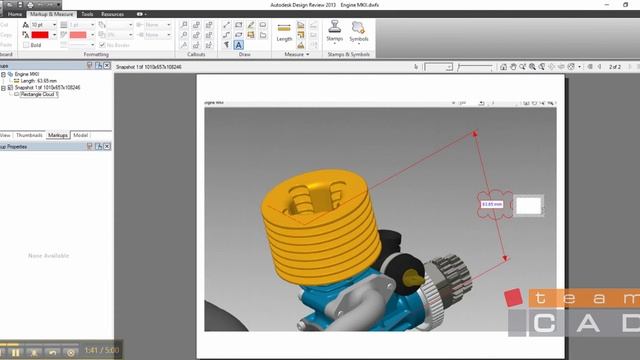Select the Length measure tool

click(284, 32)
